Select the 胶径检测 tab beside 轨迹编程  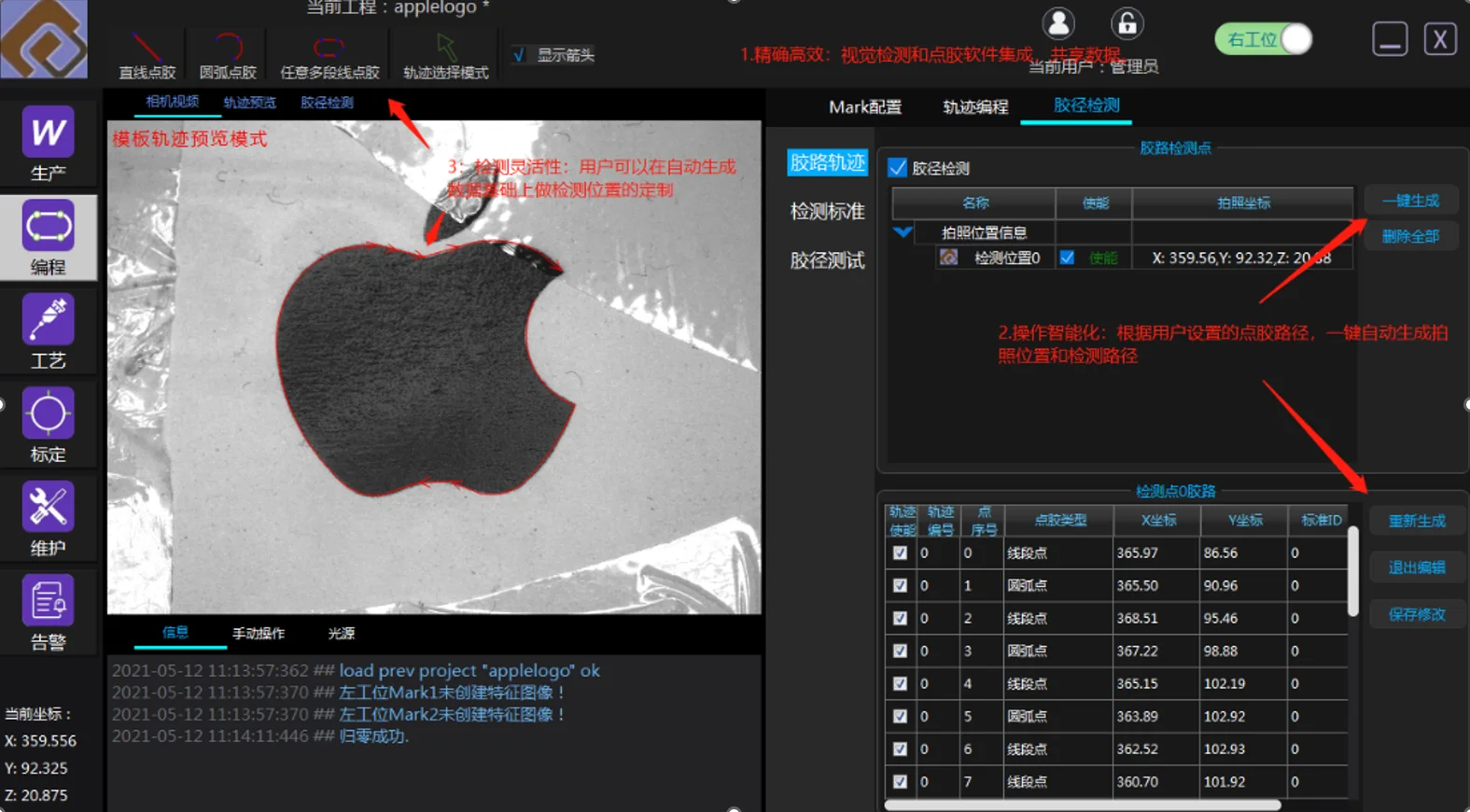pos(1086,105)
